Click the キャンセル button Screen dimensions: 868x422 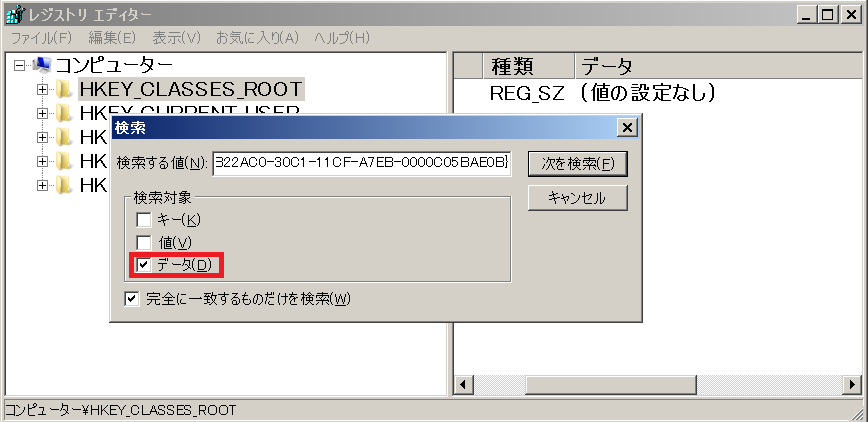pyautogui.click(x=578, y=198)
